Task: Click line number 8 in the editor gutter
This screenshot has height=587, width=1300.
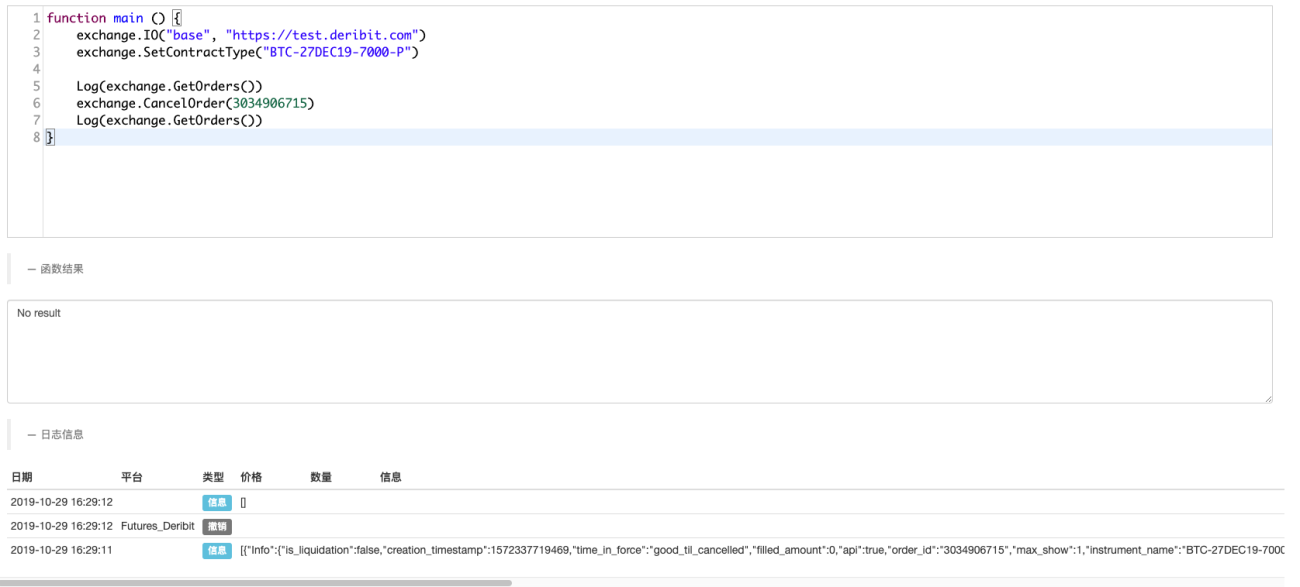Action: [x=36, y=137]
